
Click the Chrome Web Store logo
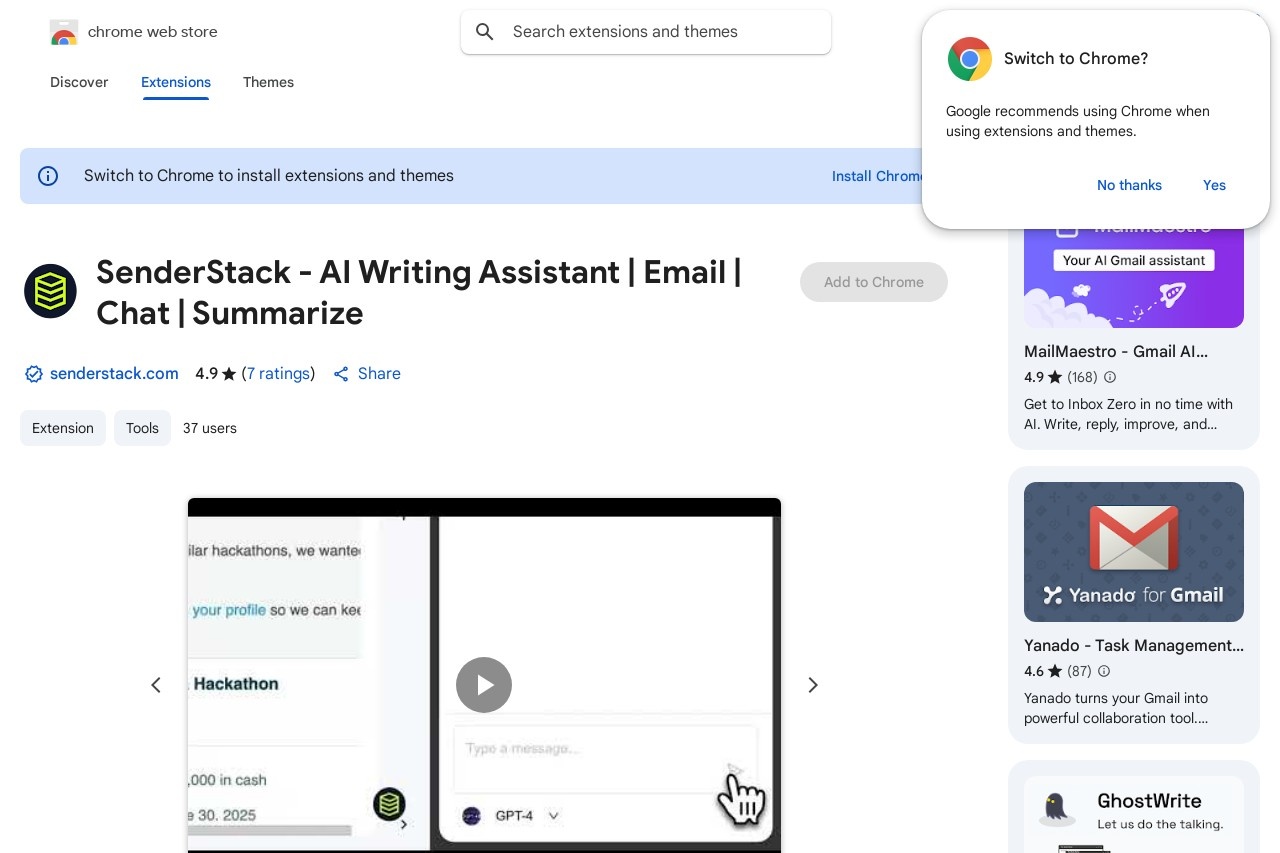pos(64,32)
